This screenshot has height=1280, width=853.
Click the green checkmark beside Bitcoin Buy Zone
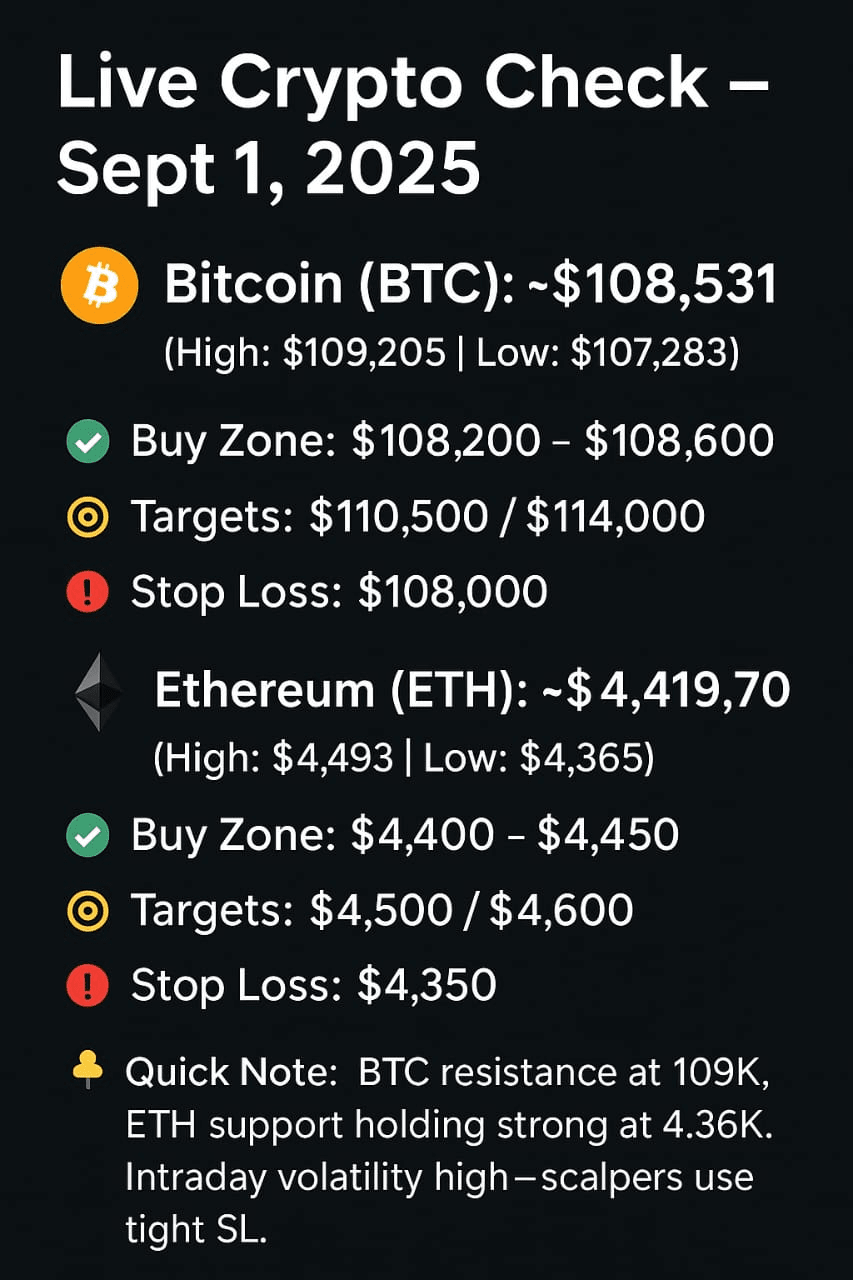click(87, 442)
